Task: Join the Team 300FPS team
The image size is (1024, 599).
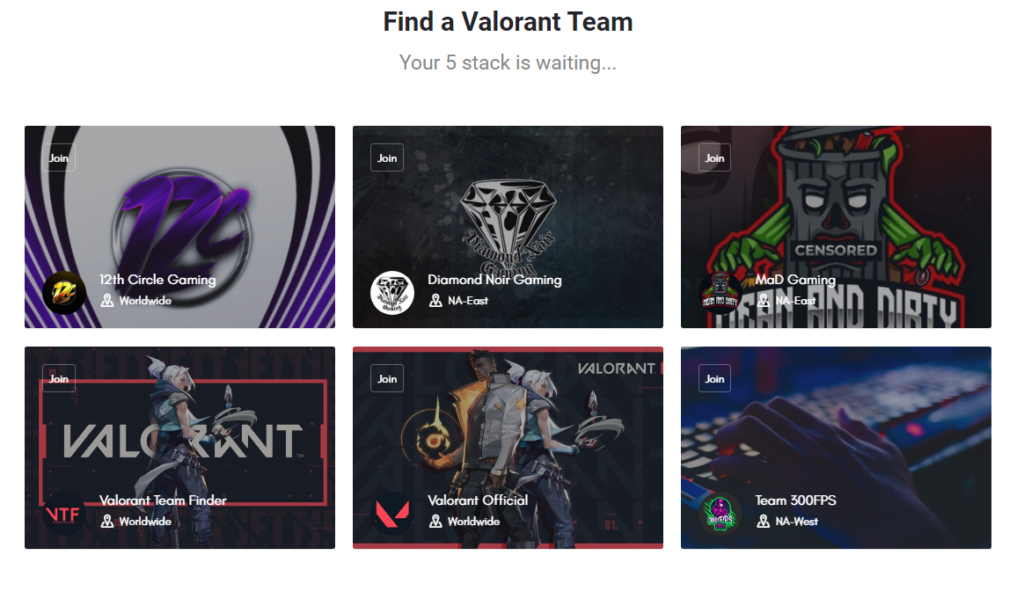Action: pyautogui.click(x=714, y=379)
